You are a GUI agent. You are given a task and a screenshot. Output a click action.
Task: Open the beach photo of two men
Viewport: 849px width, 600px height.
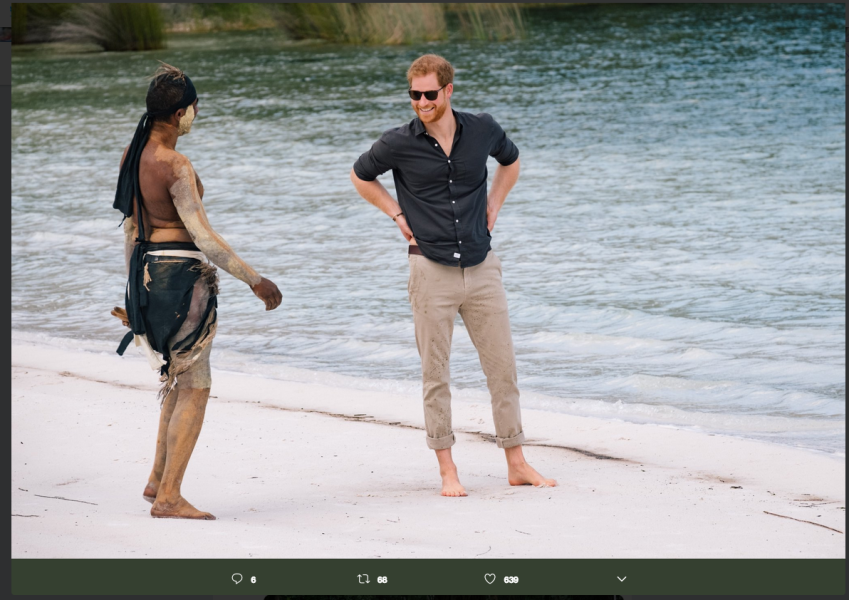tap(428, 281)
